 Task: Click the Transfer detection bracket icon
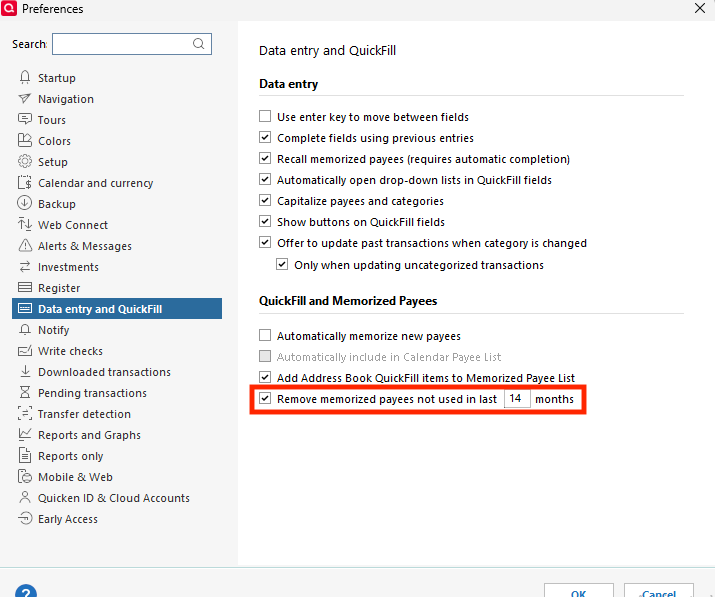[25, 413]
